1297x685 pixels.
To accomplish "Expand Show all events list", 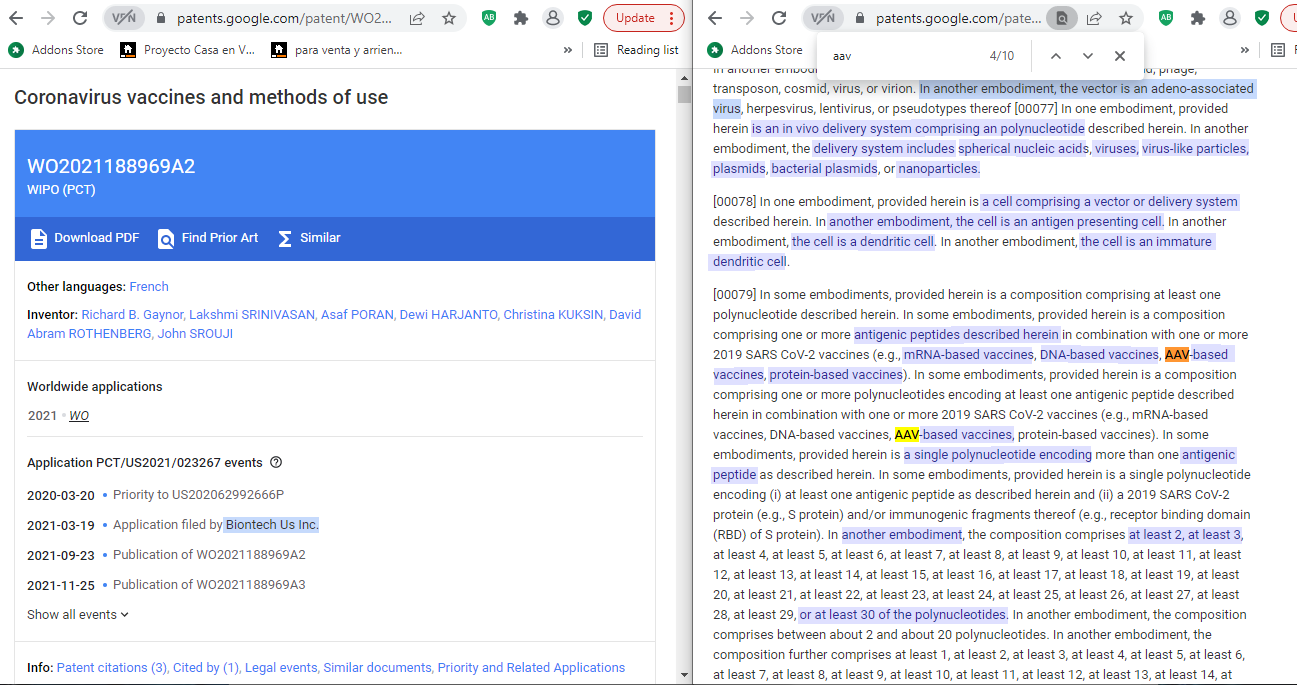I will tap(78, 615).
